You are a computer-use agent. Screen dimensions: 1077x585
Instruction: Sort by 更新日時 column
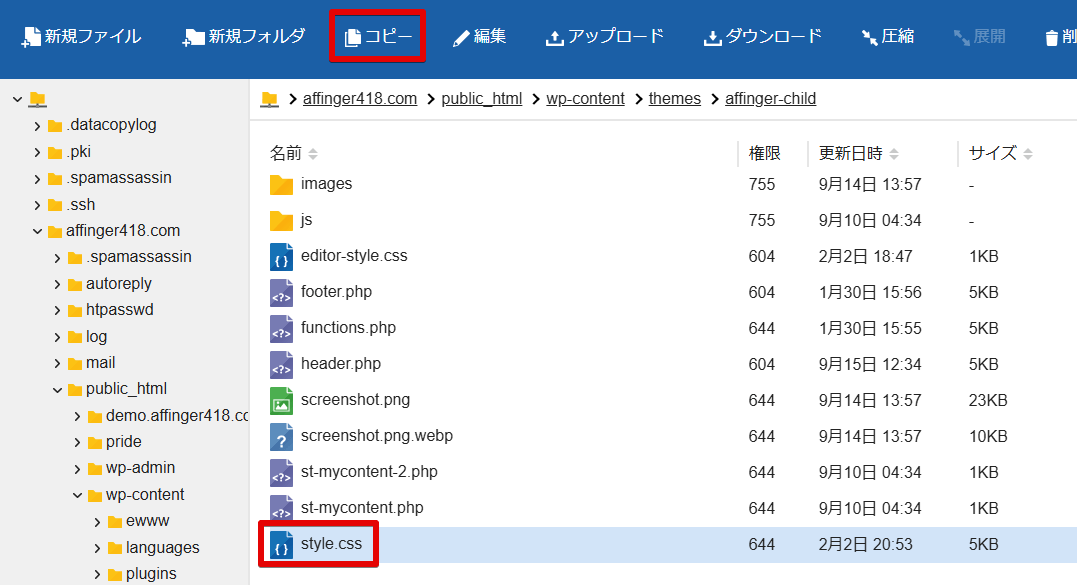tap(859, 153)
